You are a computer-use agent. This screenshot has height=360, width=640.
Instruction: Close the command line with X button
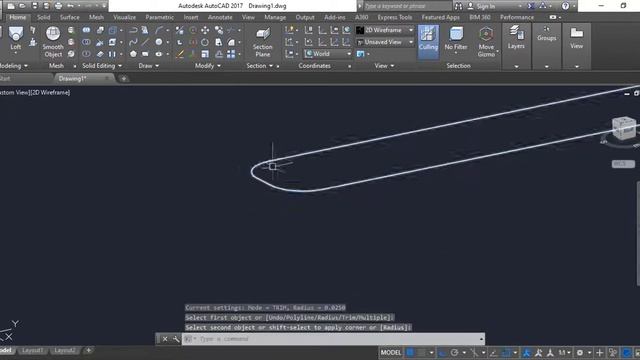tap(165, 339)
